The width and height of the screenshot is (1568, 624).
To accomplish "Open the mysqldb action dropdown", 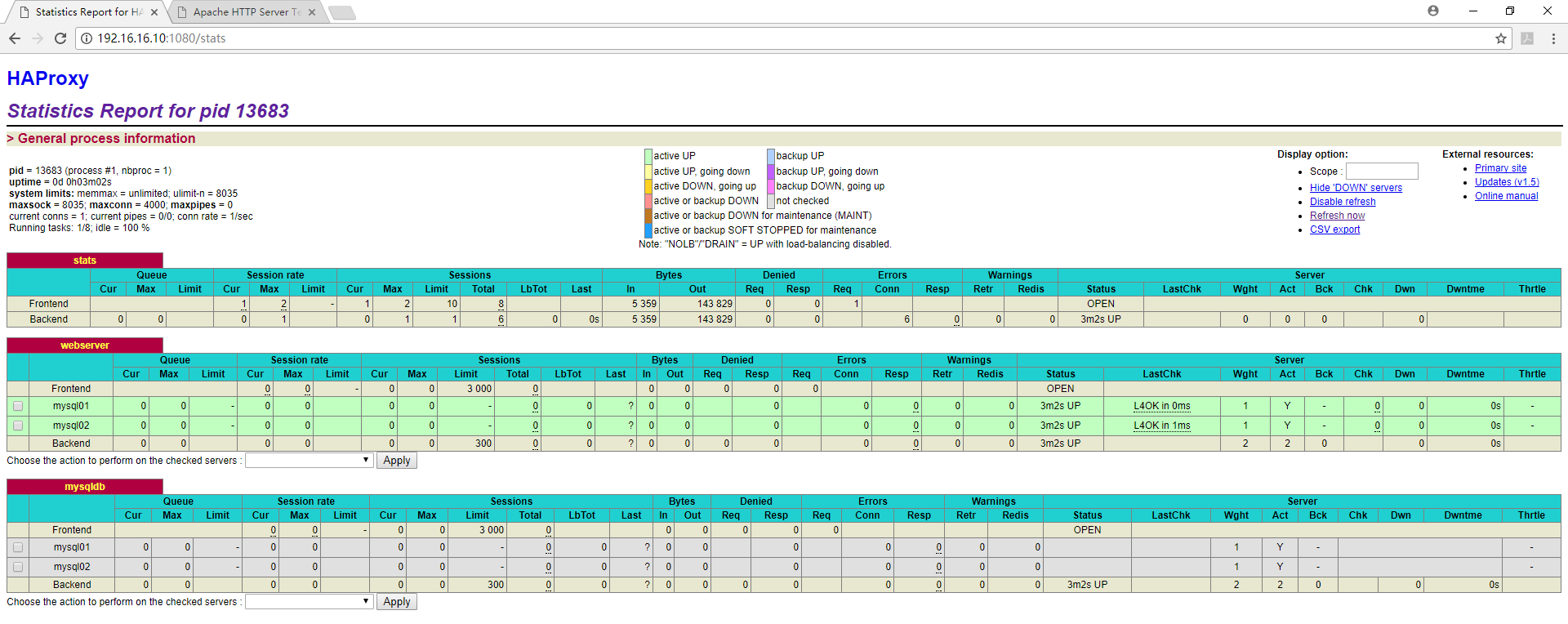I will [309, 602].
